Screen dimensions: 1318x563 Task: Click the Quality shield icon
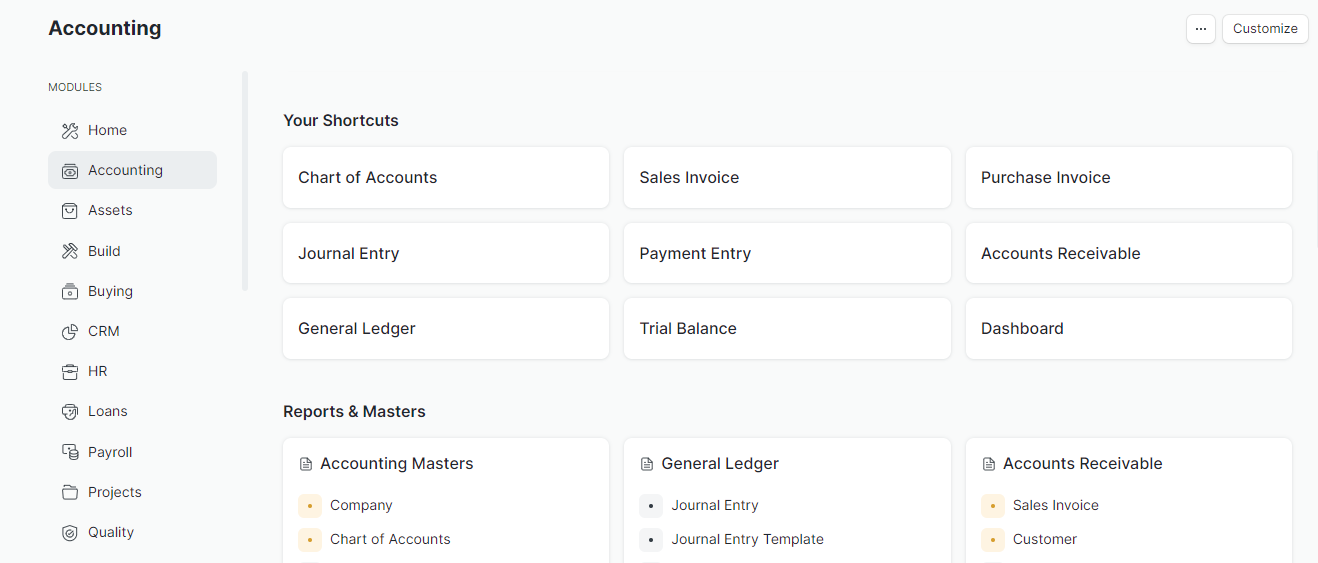(70, 533)
